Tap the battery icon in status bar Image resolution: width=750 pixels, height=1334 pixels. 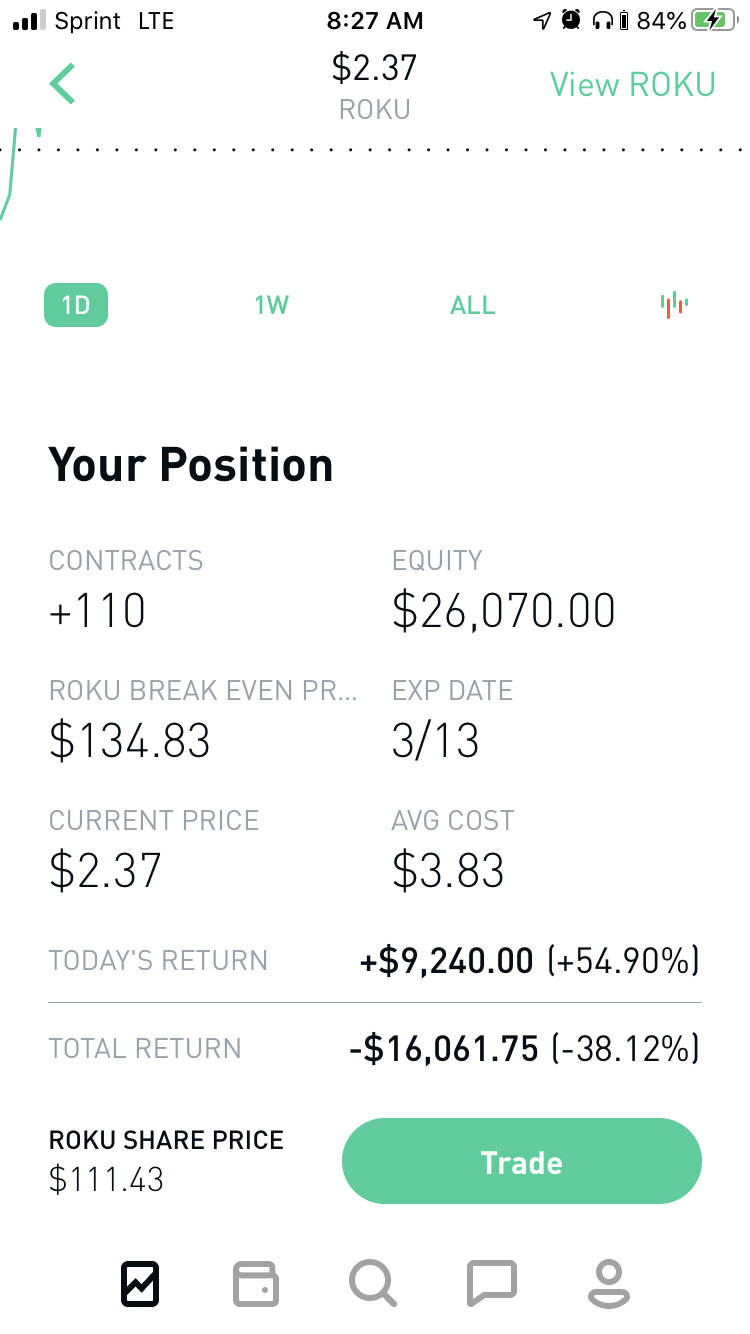(714, 20)
